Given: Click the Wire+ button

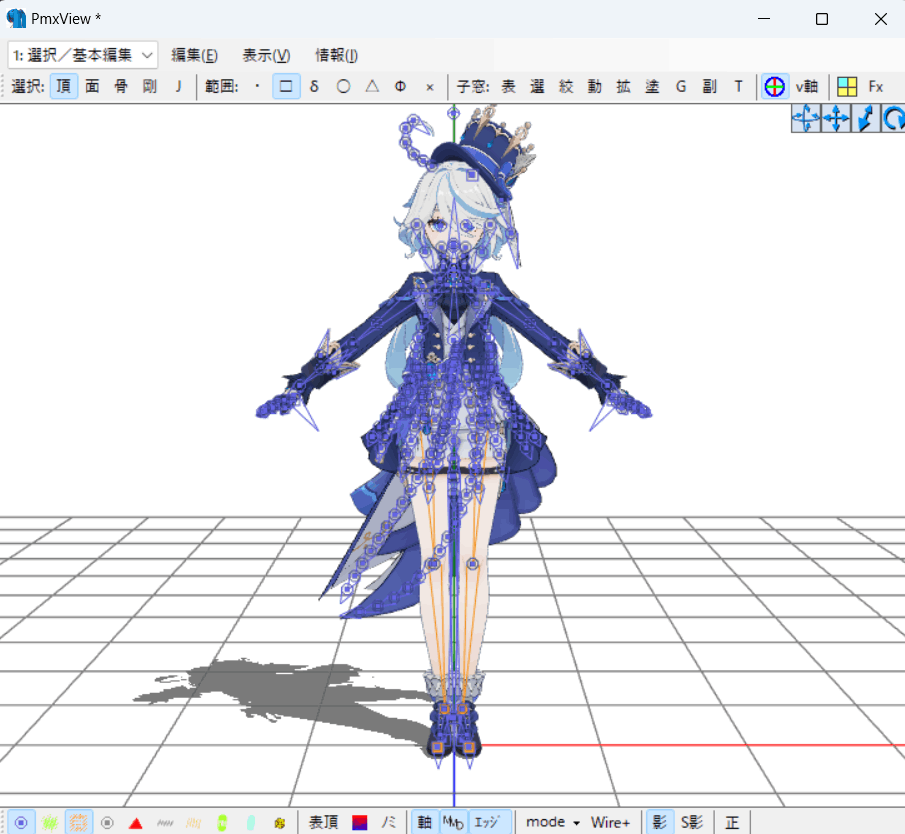Looking at the screenshot, I should coord(610,822).
